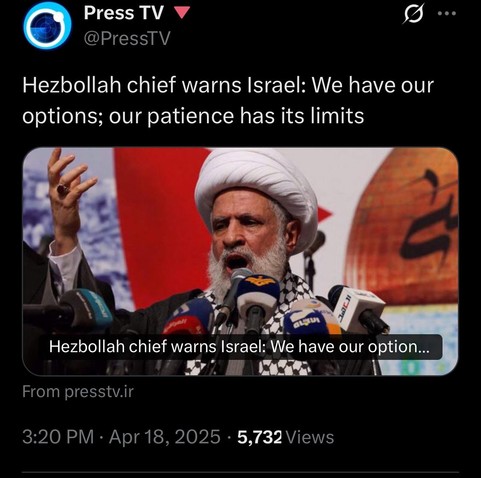Screen dimensions: 481x478
Task: Open the Press TV profile avatar
Action: tap(48, 25)
